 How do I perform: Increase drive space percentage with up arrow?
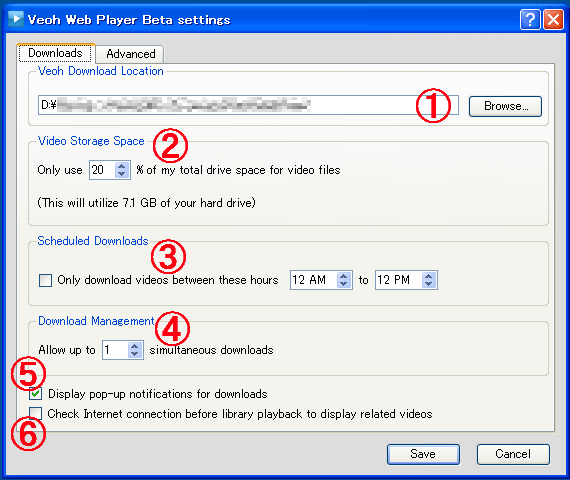click(122, 166)
